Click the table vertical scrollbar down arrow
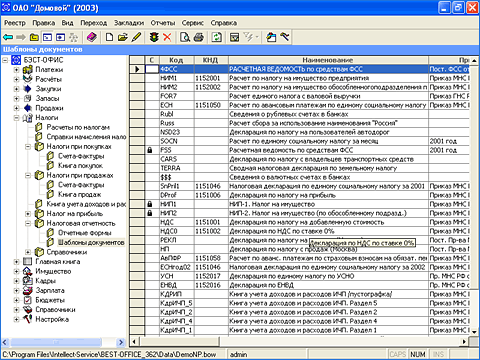 pos(474,332)
